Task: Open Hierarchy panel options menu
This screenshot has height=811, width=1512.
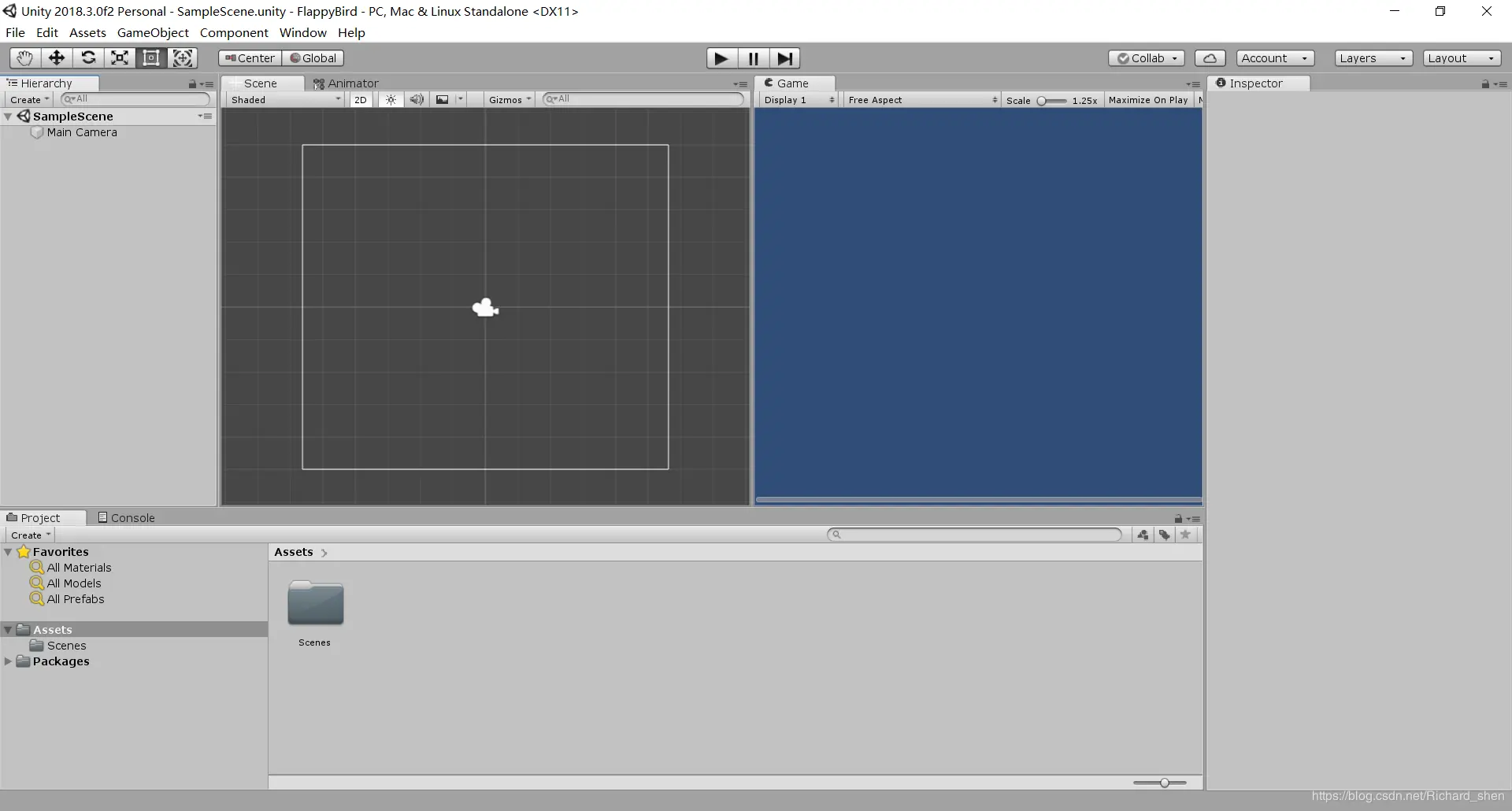Action: 207,84
